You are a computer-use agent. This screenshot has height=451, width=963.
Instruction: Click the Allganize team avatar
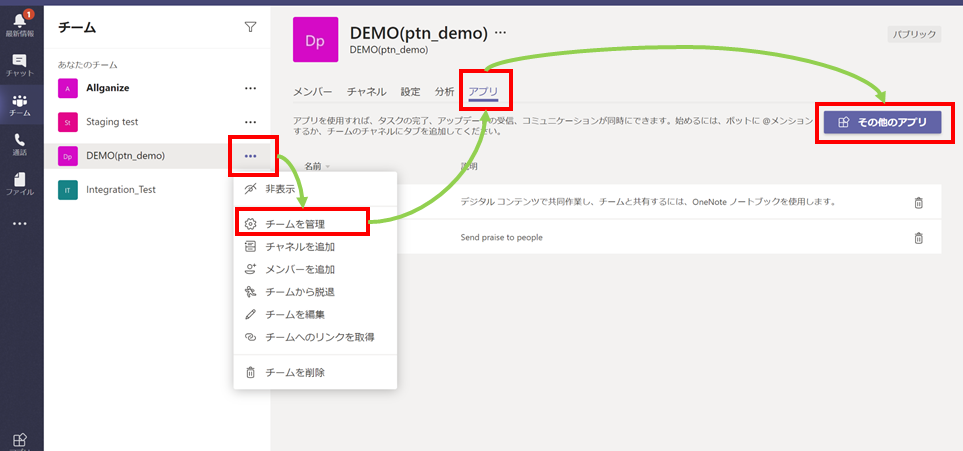(x=68, y=88)
